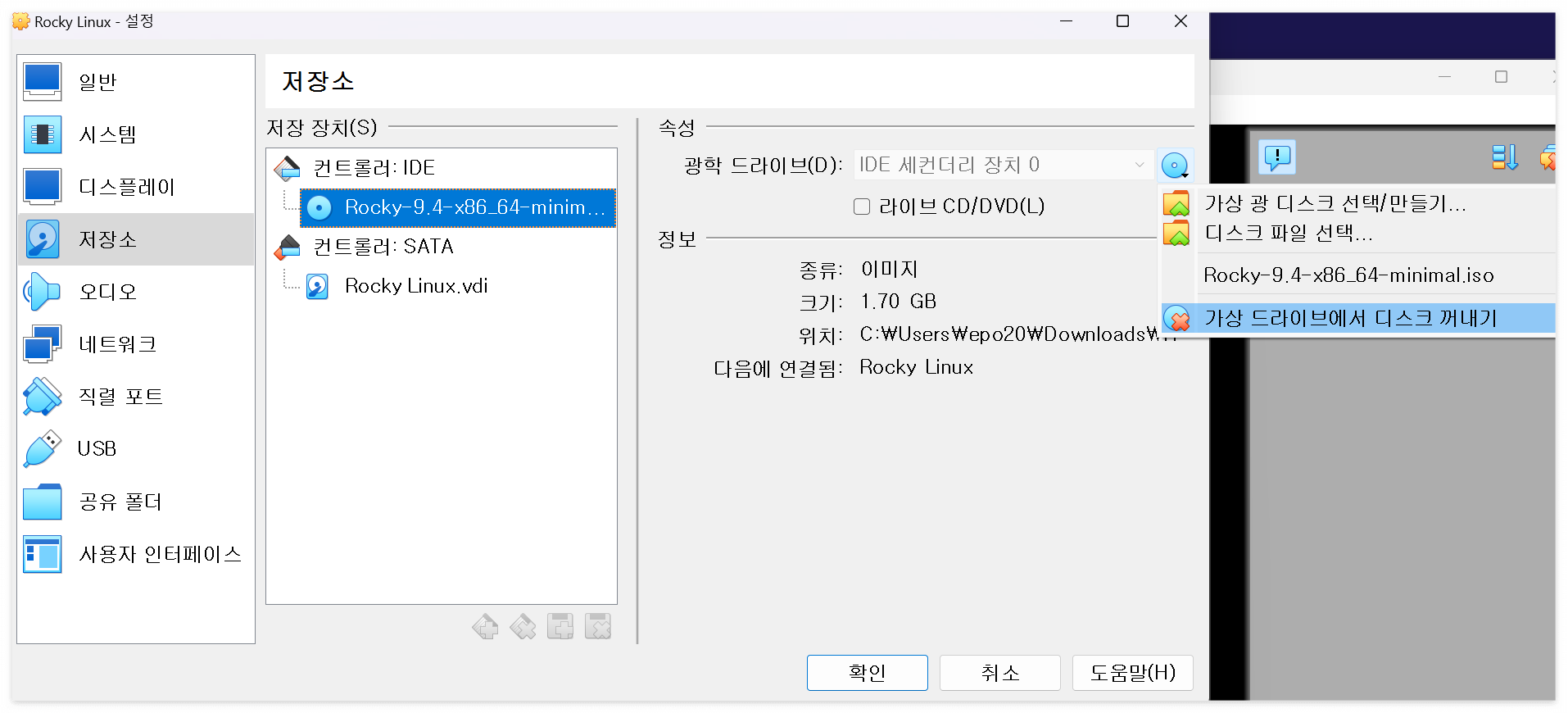Click the remove attachment icon below the storage tree
This screenshot has width=1568, height=713.
(x=598, y=627)
